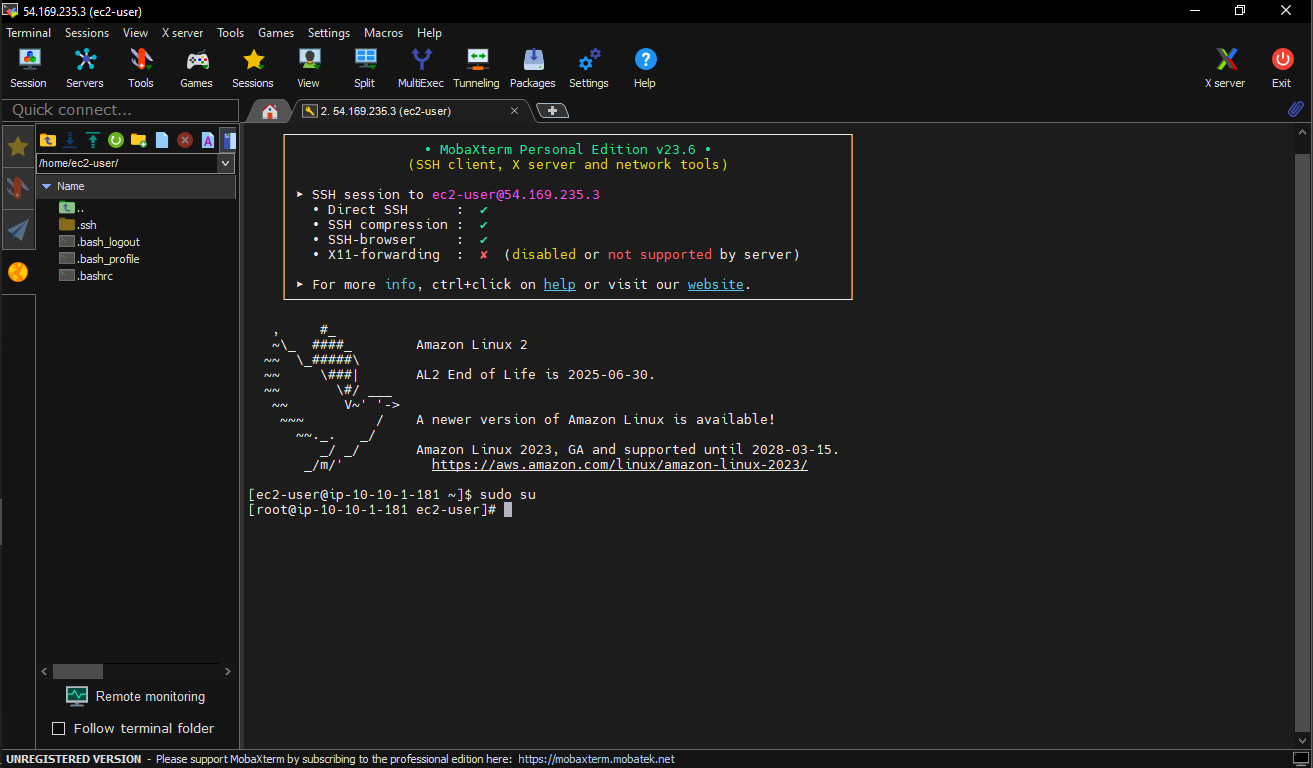Open the Tools toolbar icon
The width and height of the screenshot is (1313, 768).
[141, 68]
